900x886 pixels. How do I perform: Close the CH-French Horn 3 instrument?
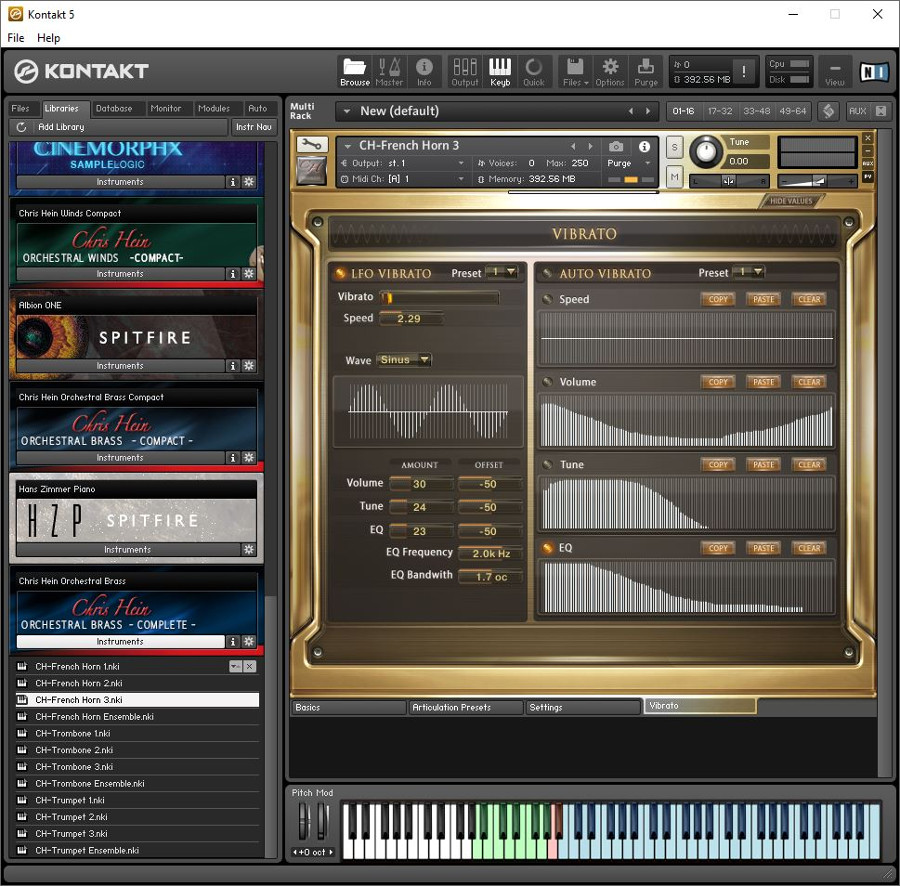pyautogui.click(x=868, y=138)
